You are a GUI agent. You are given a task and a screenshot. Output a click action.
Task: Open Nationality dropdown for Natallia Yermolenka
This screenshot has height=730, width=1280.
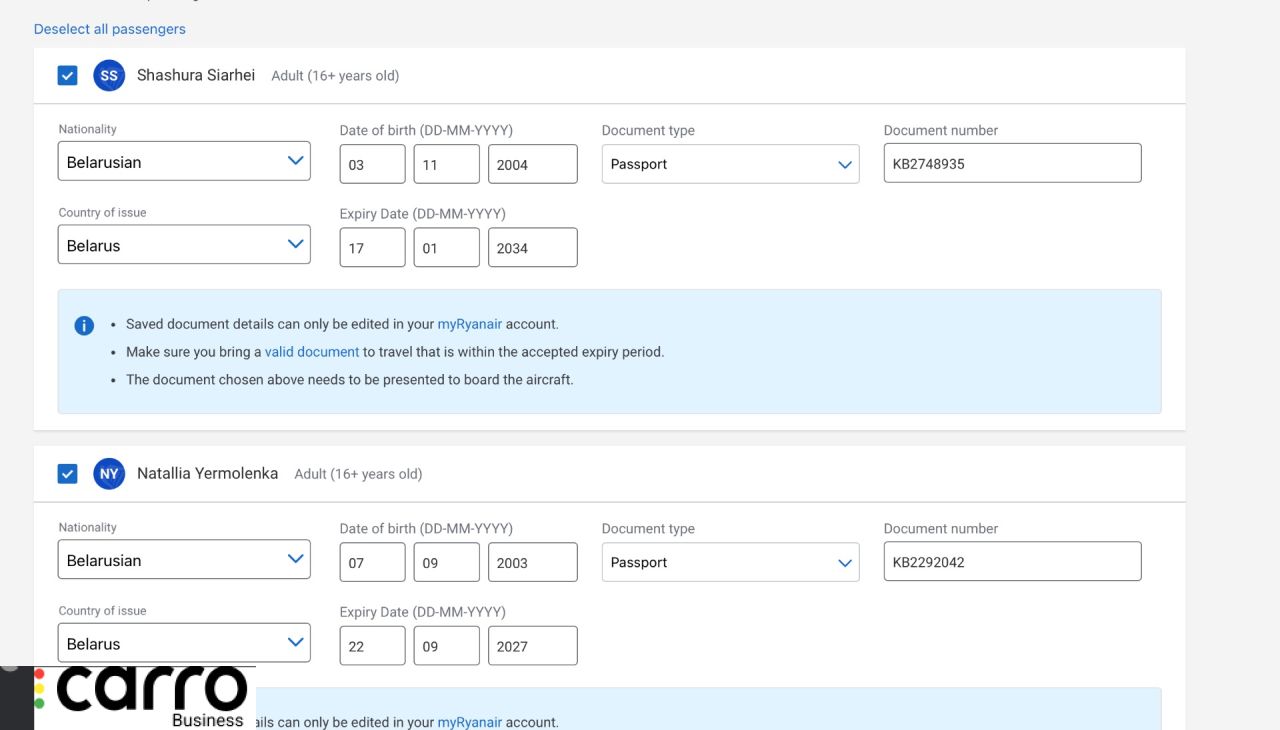(x=184, y=560)
